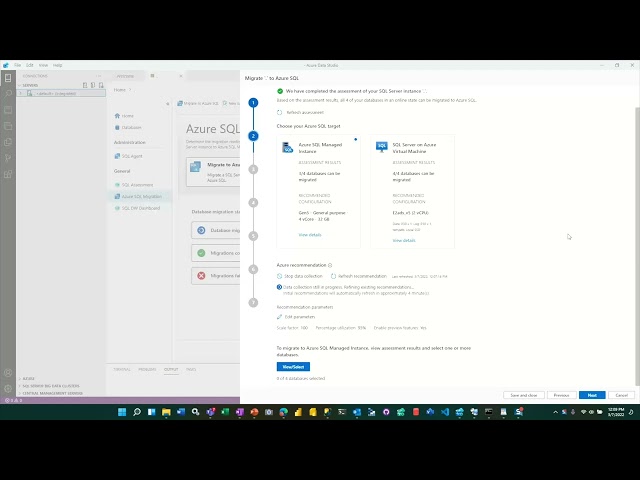
Task: Click the Stop data collection icon
Action: (280, 276)
